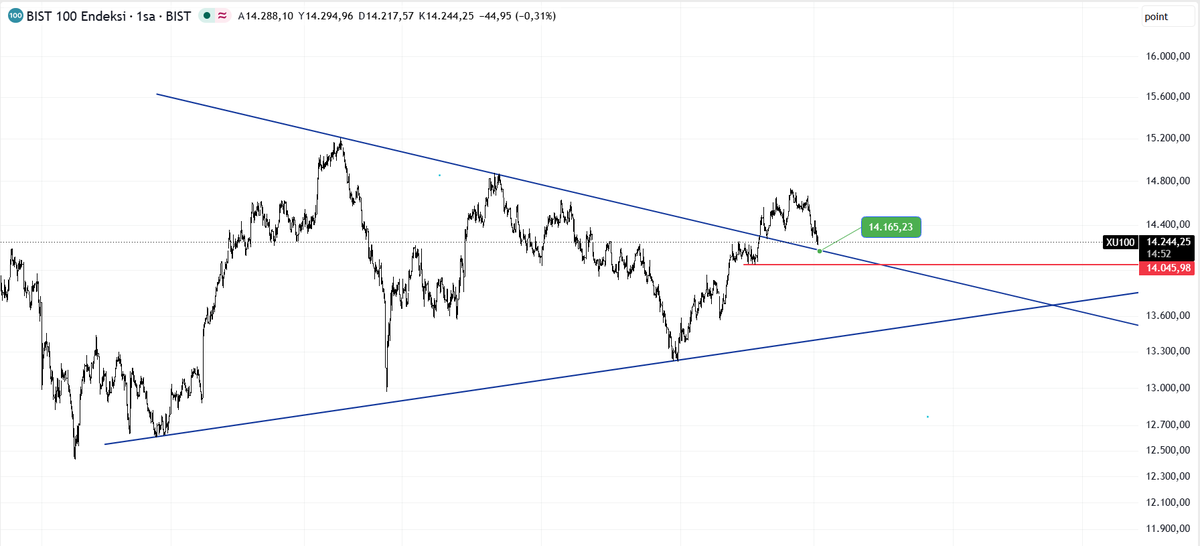This screenshot has width=1200, height=546.
Task: Click the 12.100,00 price axis value
Action: (x=1167, y=503)
